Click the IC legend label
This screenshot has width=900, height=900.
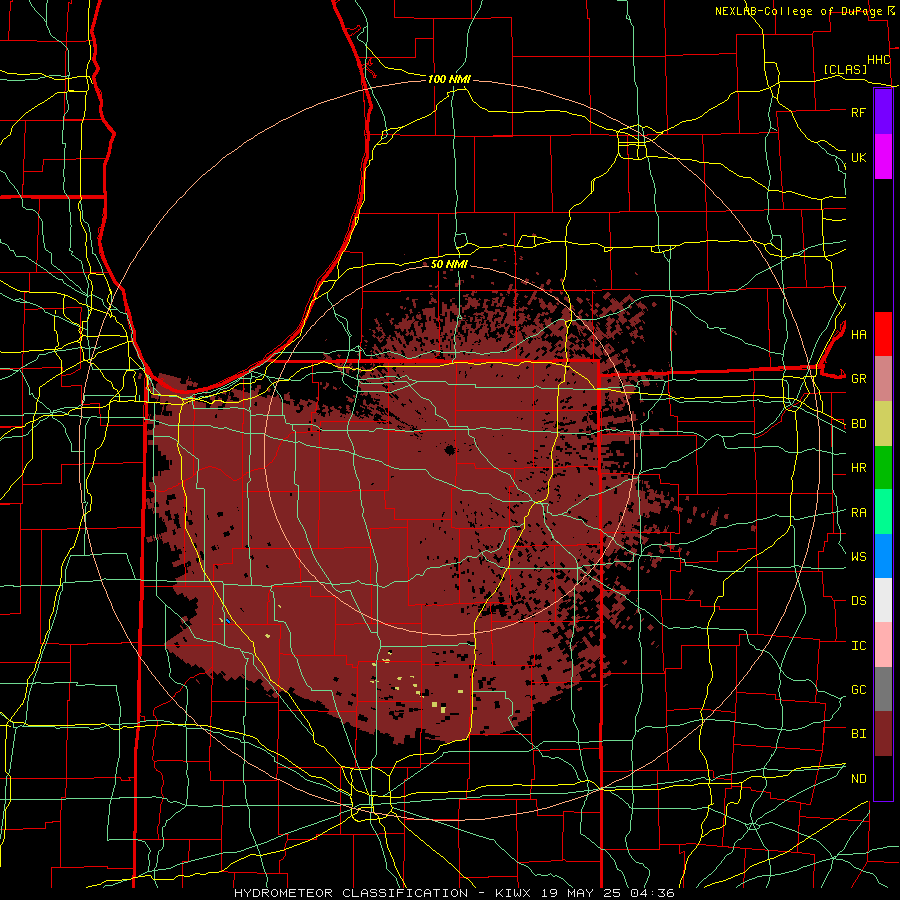click(x=859, y=646)
